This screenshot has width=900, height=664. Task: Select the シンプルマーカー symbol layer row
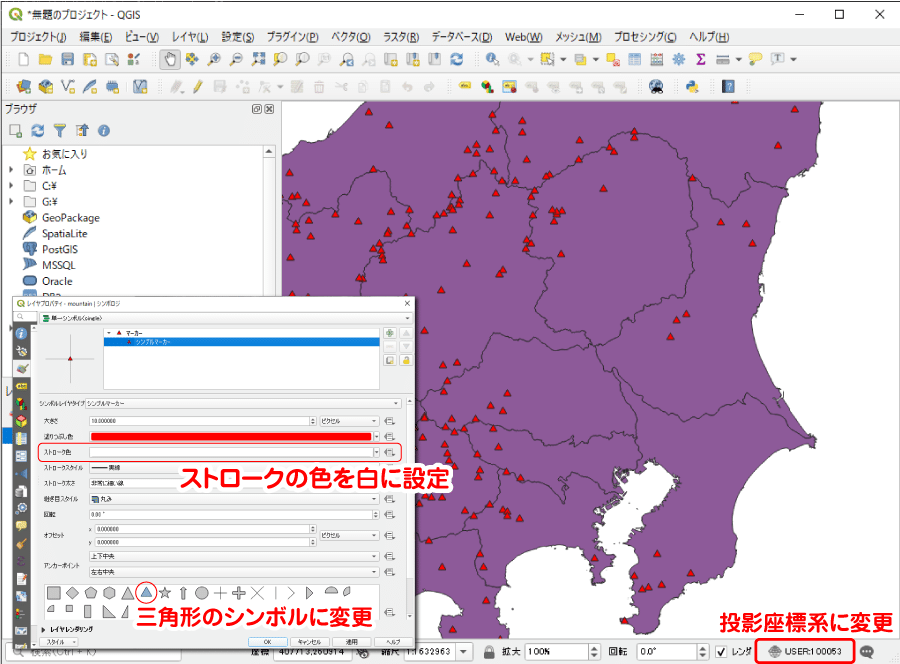click(242, 342)
